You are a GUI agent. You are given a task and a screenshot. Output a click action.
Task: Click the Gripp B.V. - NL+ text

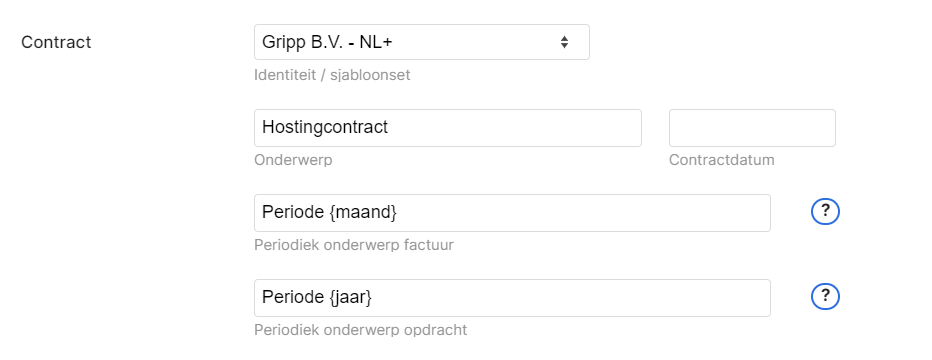coord(327,42)
